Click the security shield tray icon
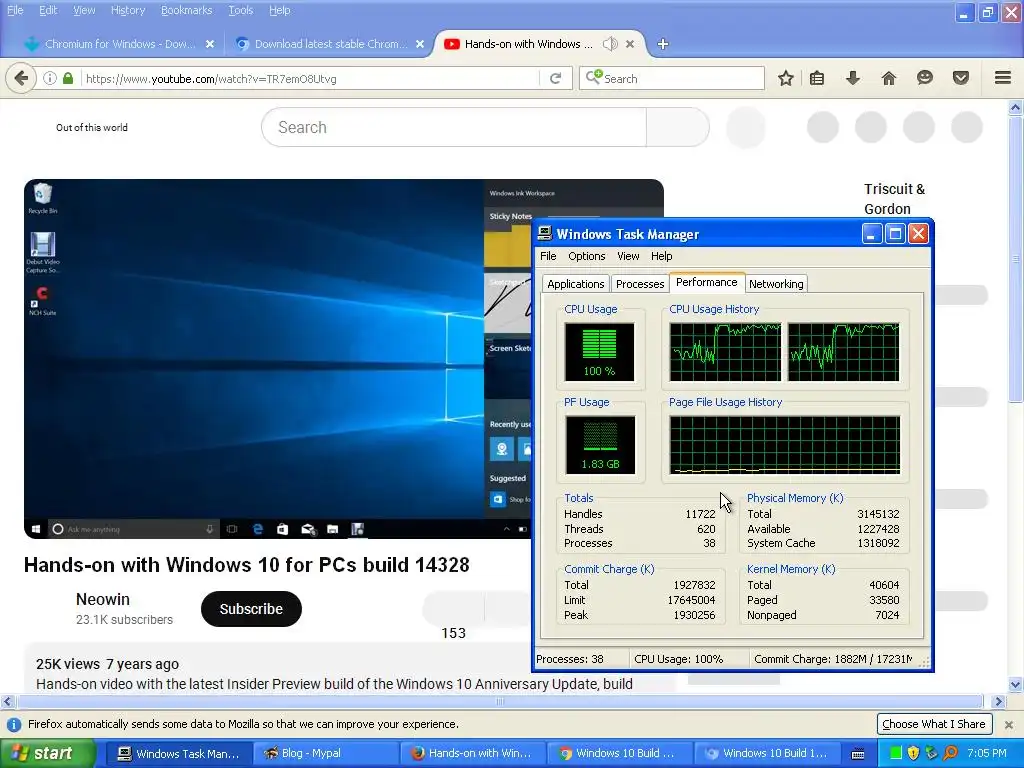This screenshot has width=1024, height=768. tap(914, 754)
